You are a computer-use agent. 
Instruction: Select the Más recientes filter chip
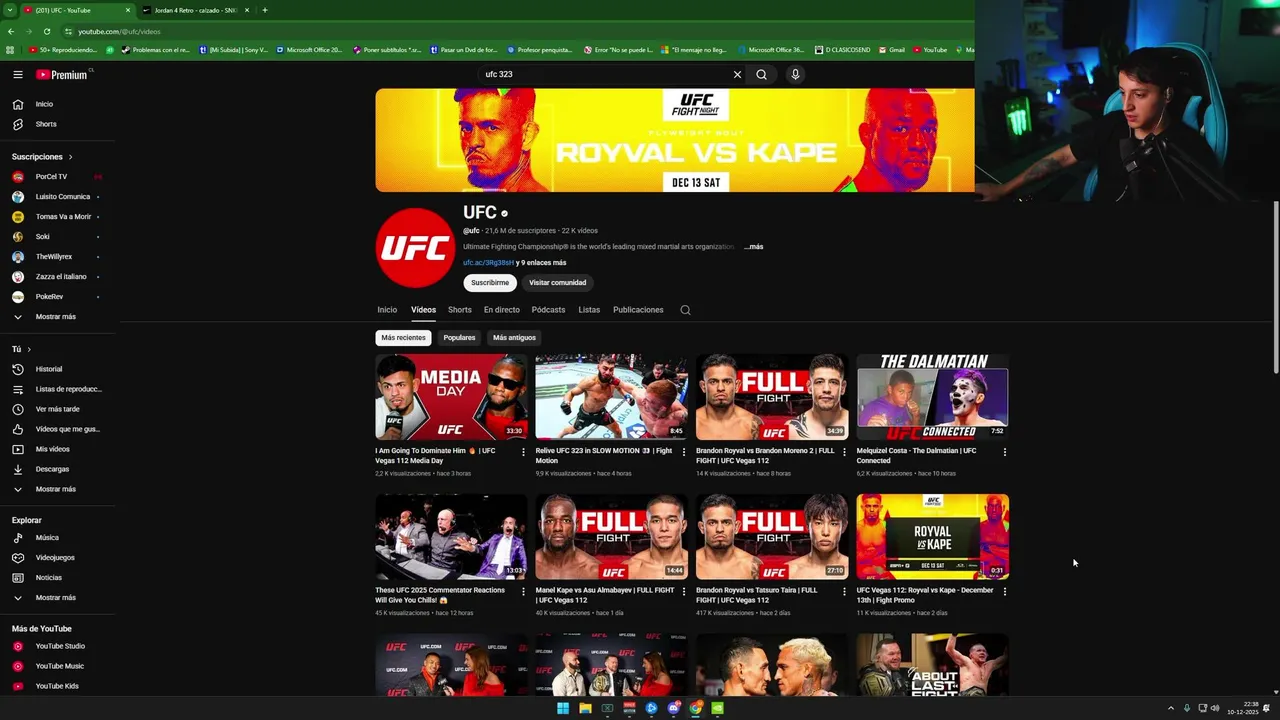(403, 338)
